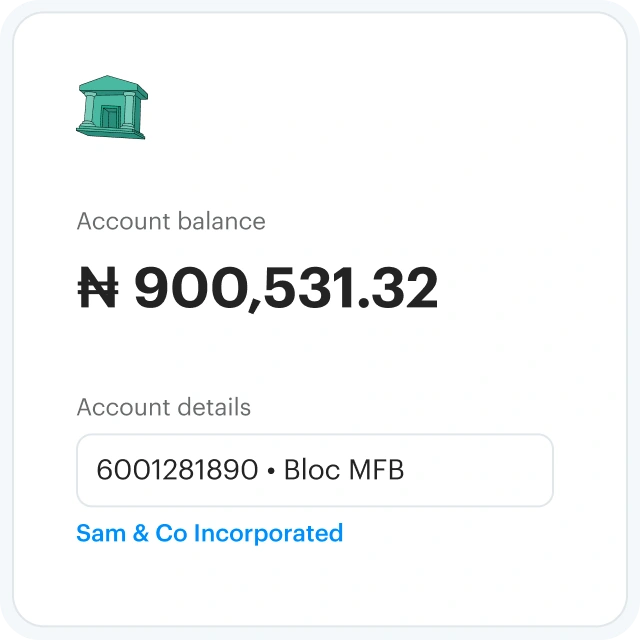Open the Sam & Co Incorporated link
The height and width of the screenshot is (640, 640).
coord(209,533)
